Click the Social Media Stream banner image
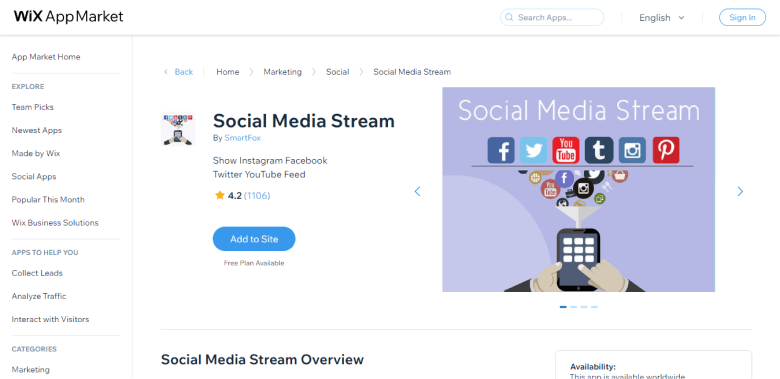The image size is (780, 379). pos(579,190)
